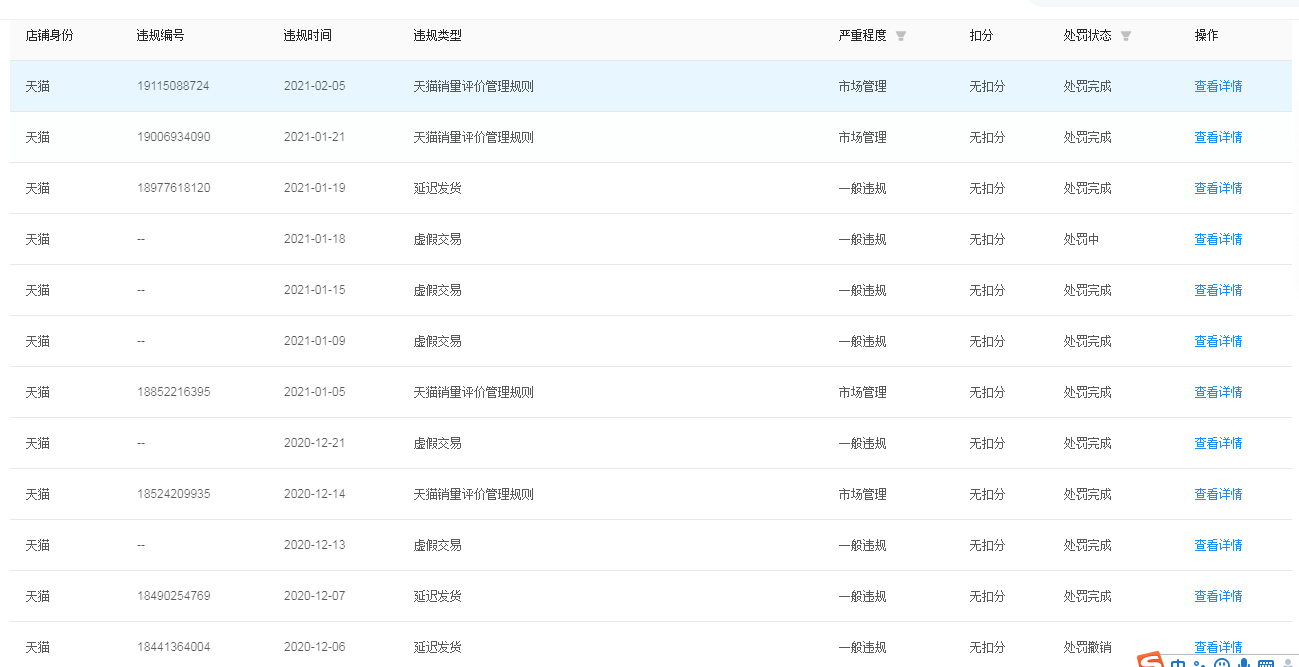Select violation number 18441364004

[x=173, y=647]
